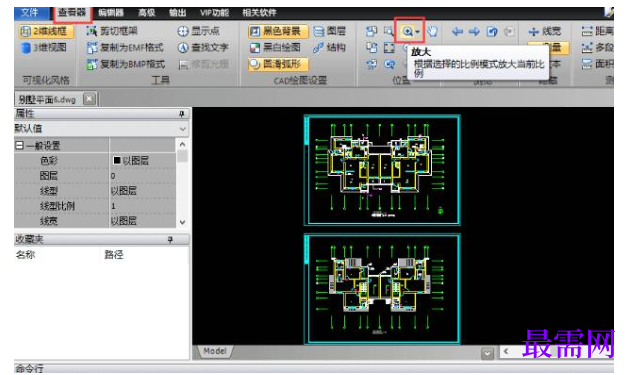
Task: Open the 高级 advanced tab
Action: 146,13
